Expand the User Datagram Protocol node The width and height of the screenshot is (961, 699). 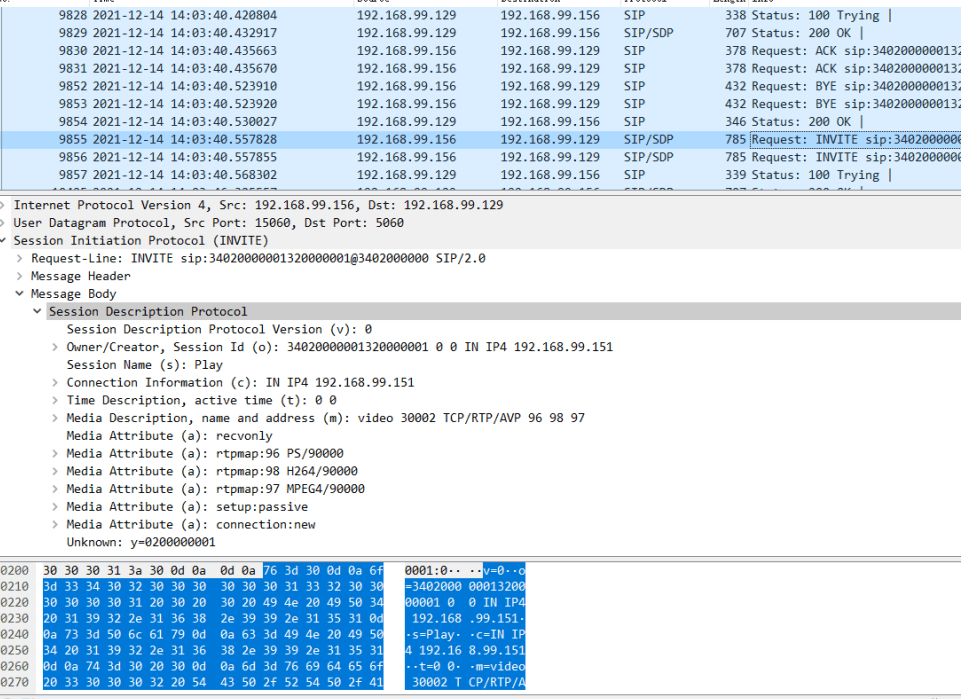(x=4, y=223)
